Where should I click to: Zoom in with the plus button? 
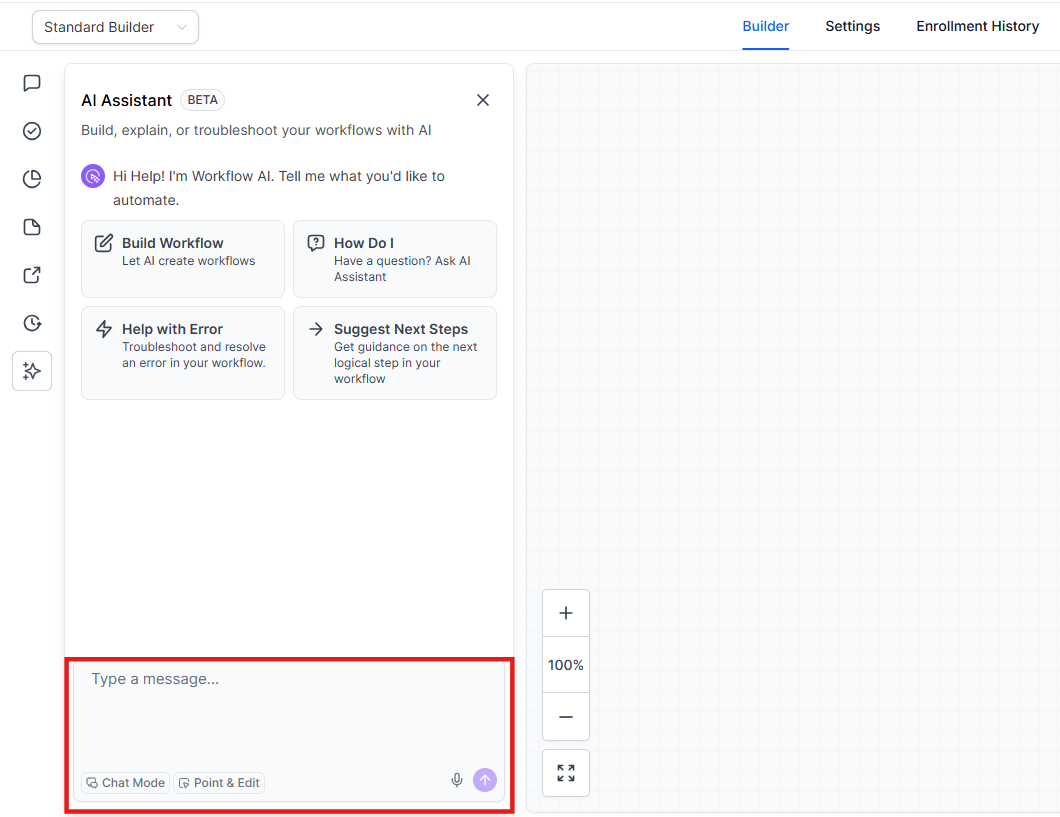tap(566, 613)
